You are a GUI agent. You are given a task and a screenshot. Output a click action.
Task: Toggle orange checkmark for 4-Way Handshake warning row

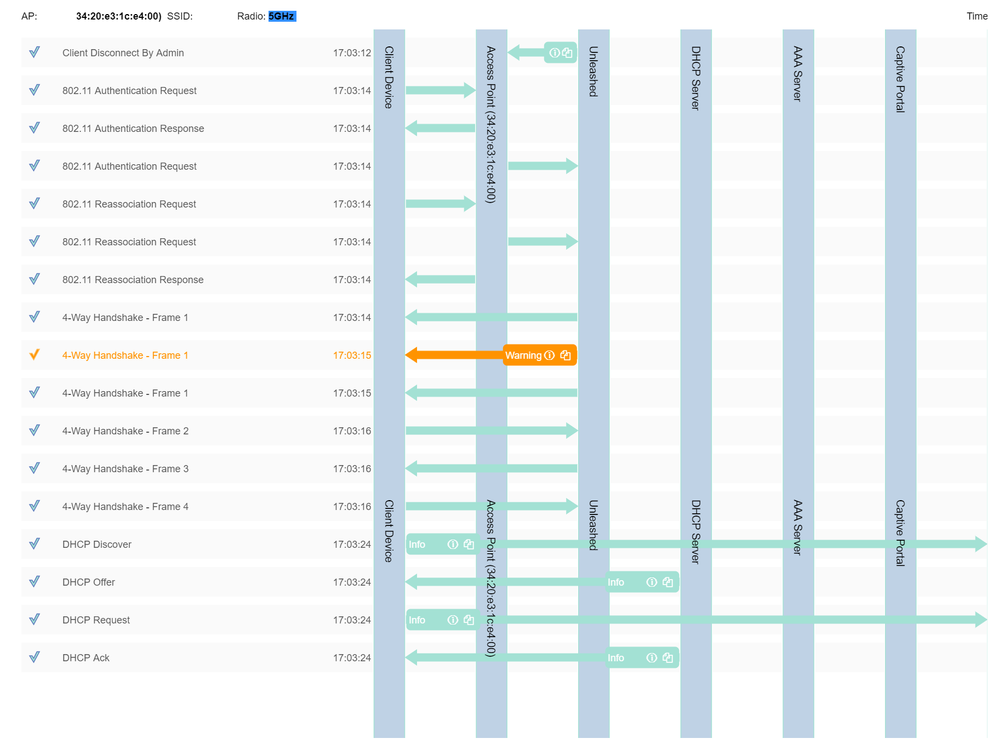(34, 356)
